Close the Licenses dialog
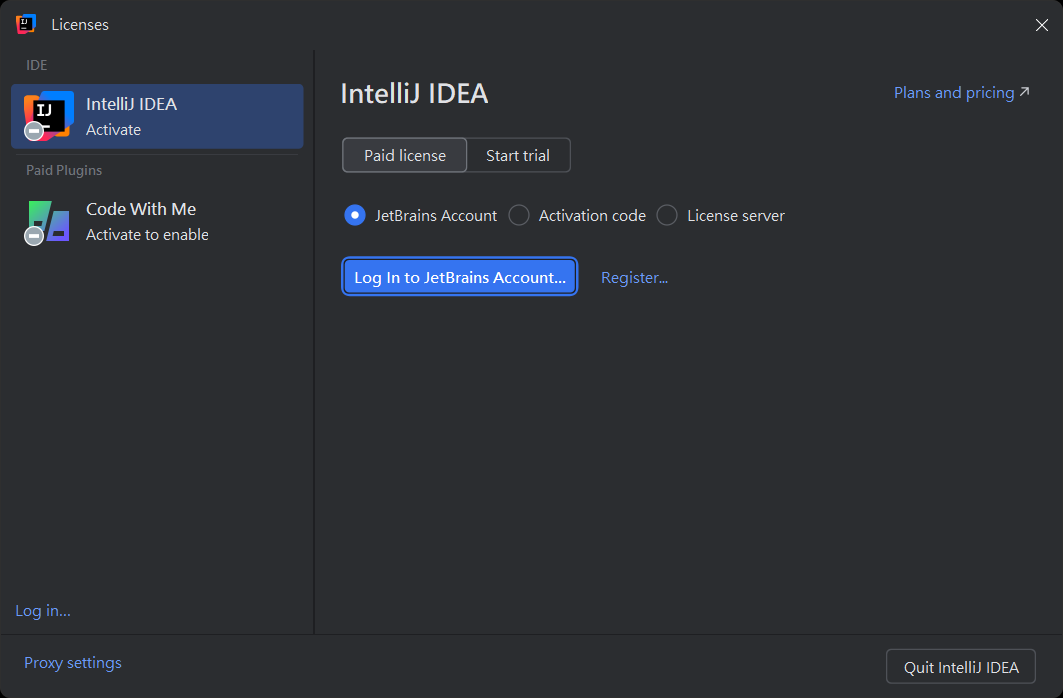 (1041, 25)
